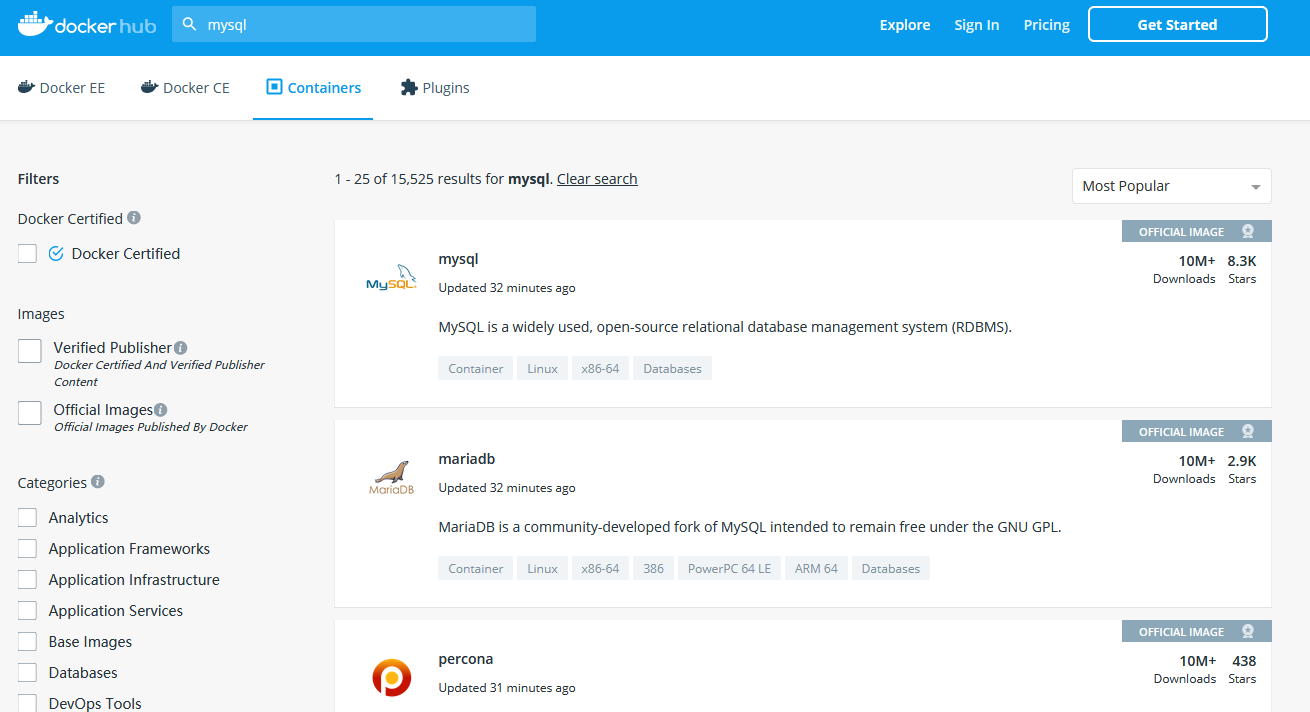Click the puzzle piece Plugins icon

[x=408, y=87]
